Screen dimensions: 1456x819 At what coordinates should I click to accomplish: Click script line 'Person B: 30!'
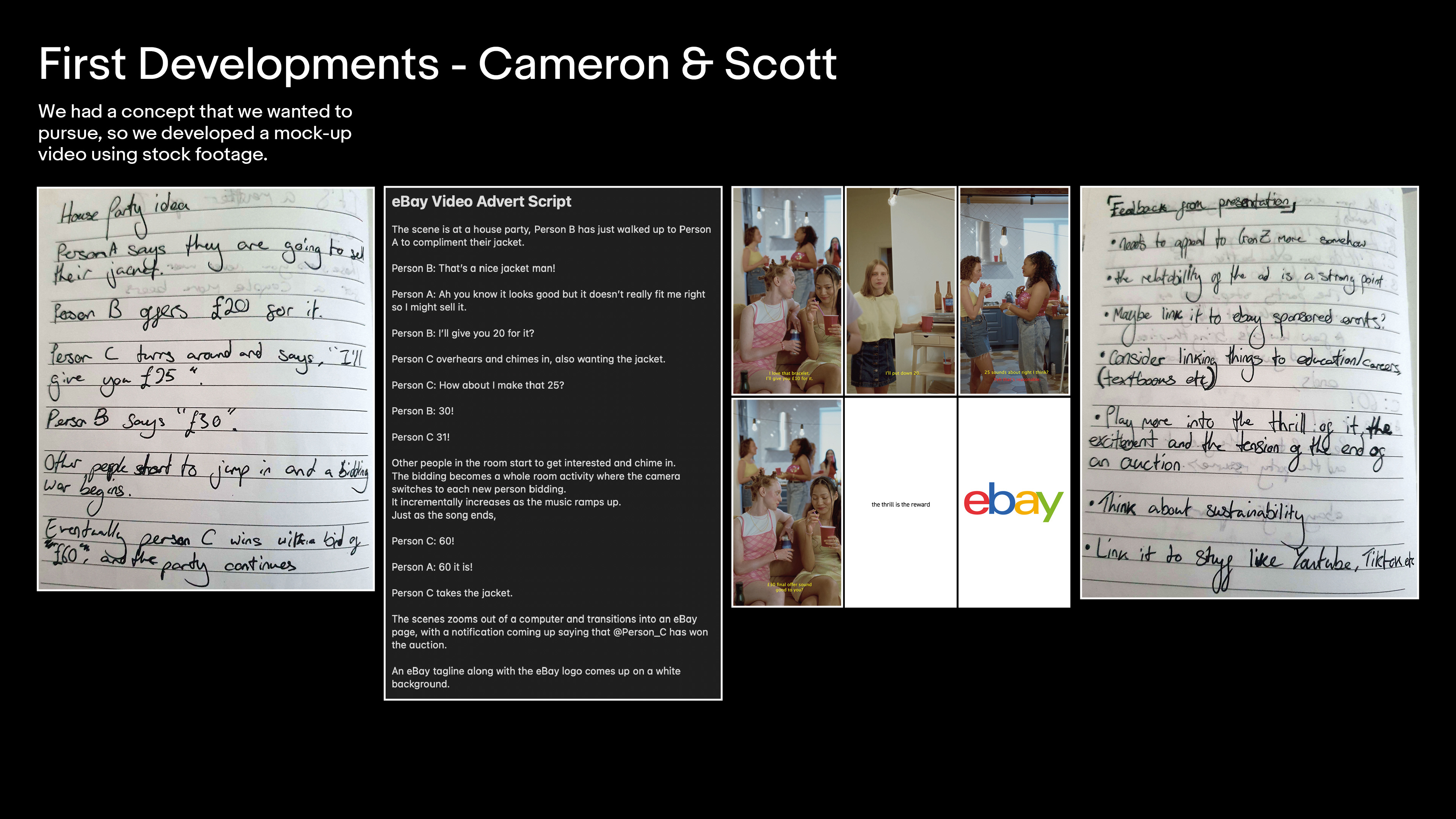tap(422, 411)
